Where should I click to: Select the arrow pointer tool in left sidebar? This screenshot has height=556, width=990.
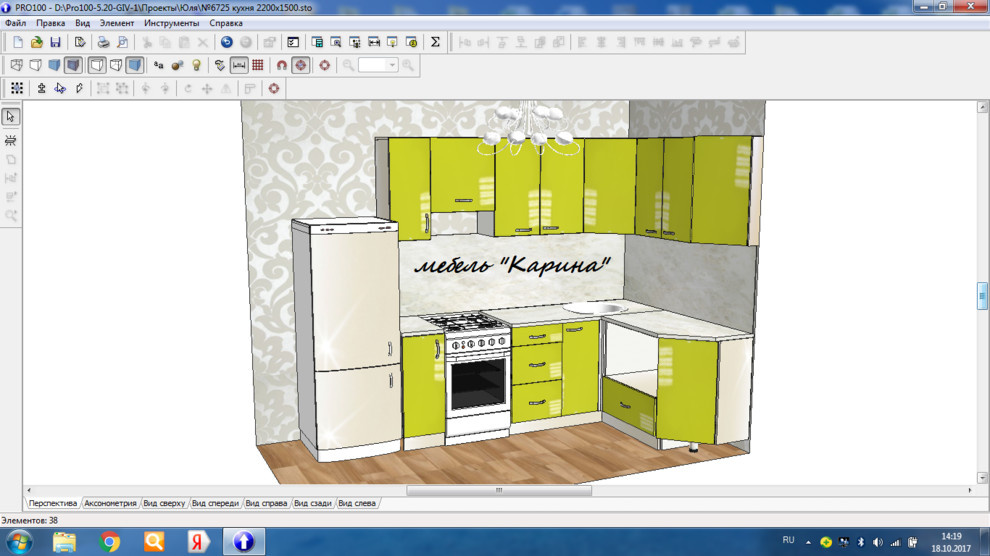[x=11, y=116]
